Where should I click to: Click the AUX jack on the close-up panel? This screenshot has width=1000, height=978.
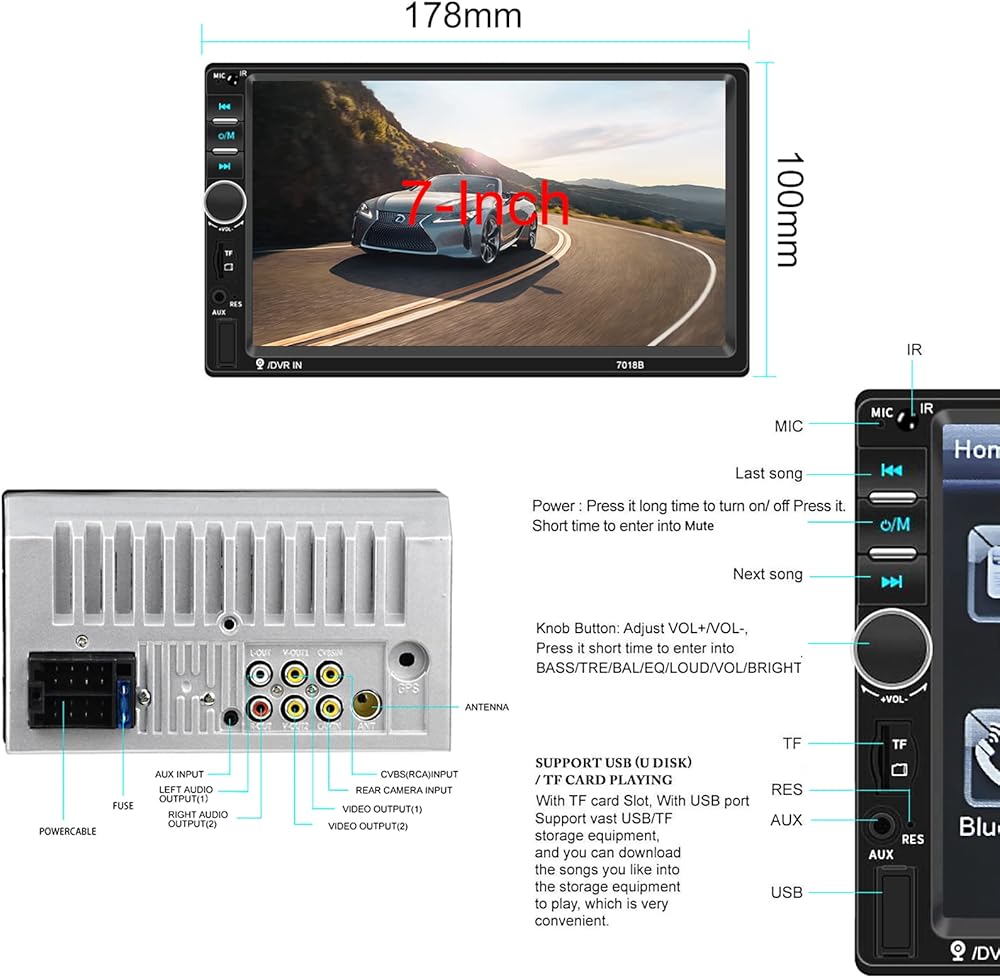click(x=882, y=825)
